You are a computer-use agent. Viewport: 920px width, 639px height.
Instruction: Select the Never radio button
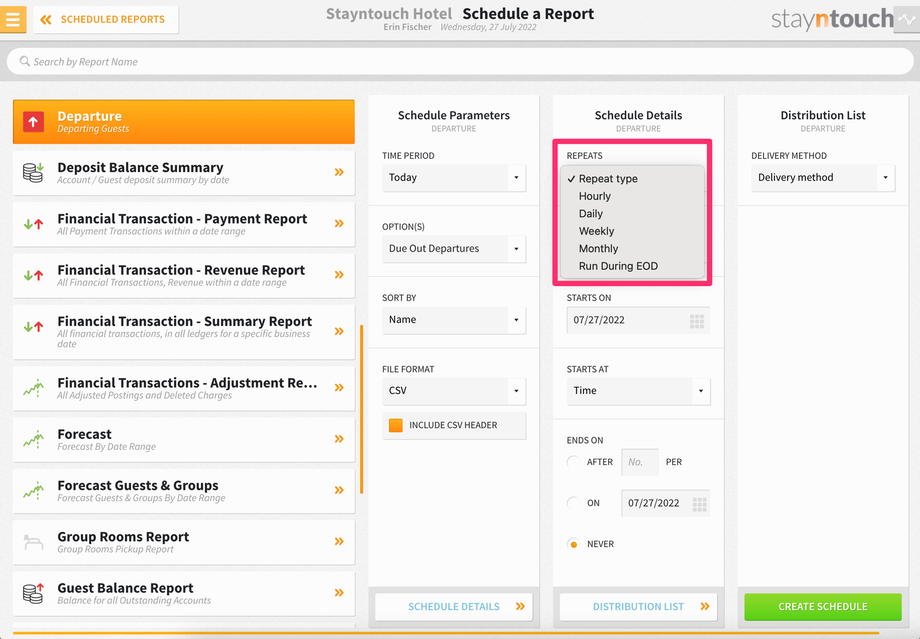[x=574, y=544]
